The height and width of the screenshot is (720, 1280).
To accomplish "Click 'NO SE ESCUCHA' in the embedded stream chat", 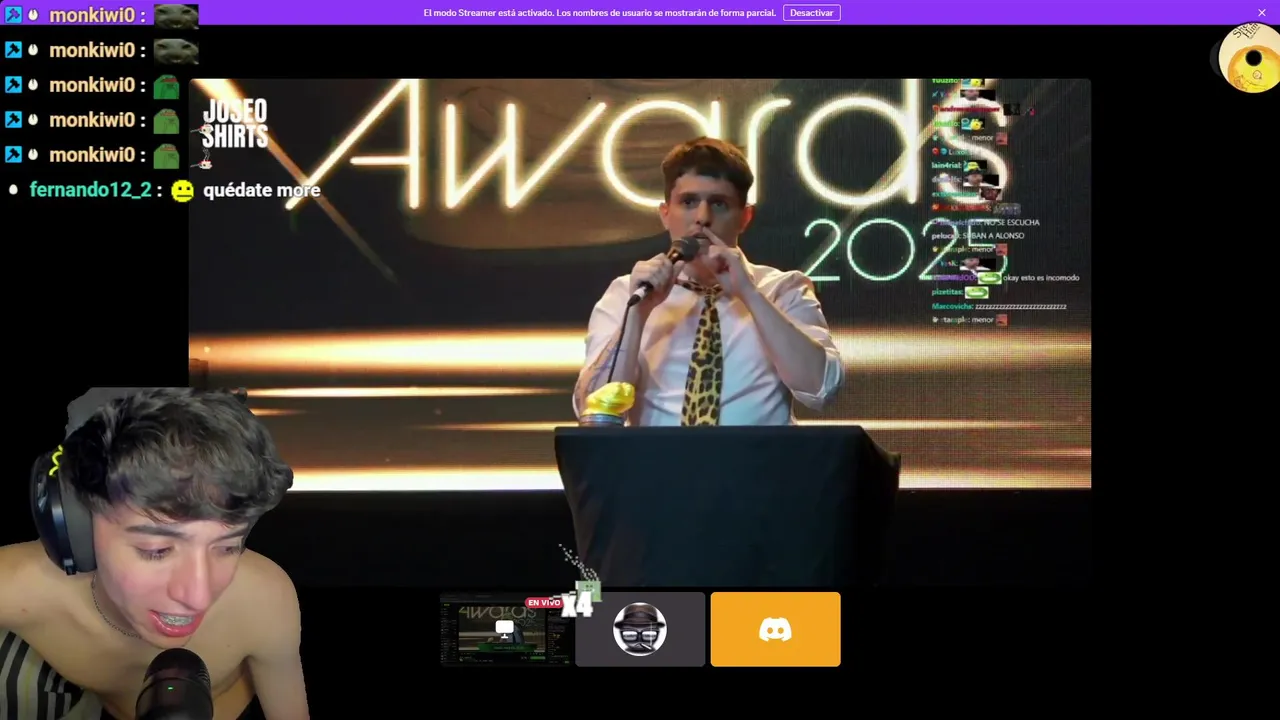I will [1010, 222].
